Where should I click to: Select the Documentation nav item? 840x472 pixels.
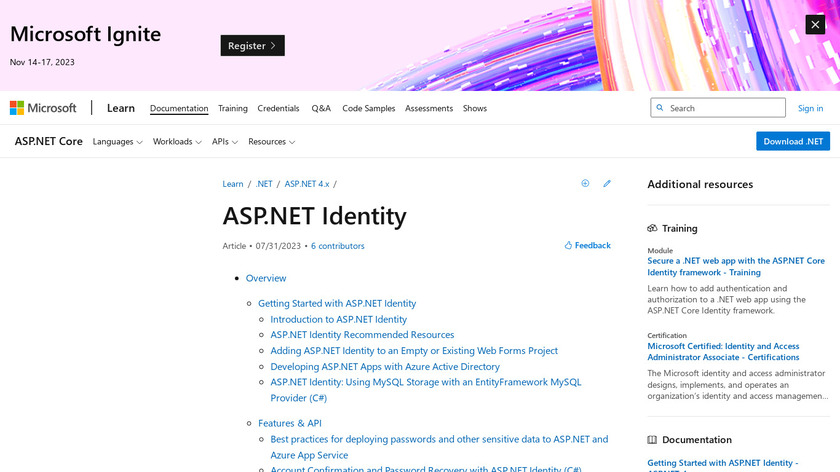179,108
